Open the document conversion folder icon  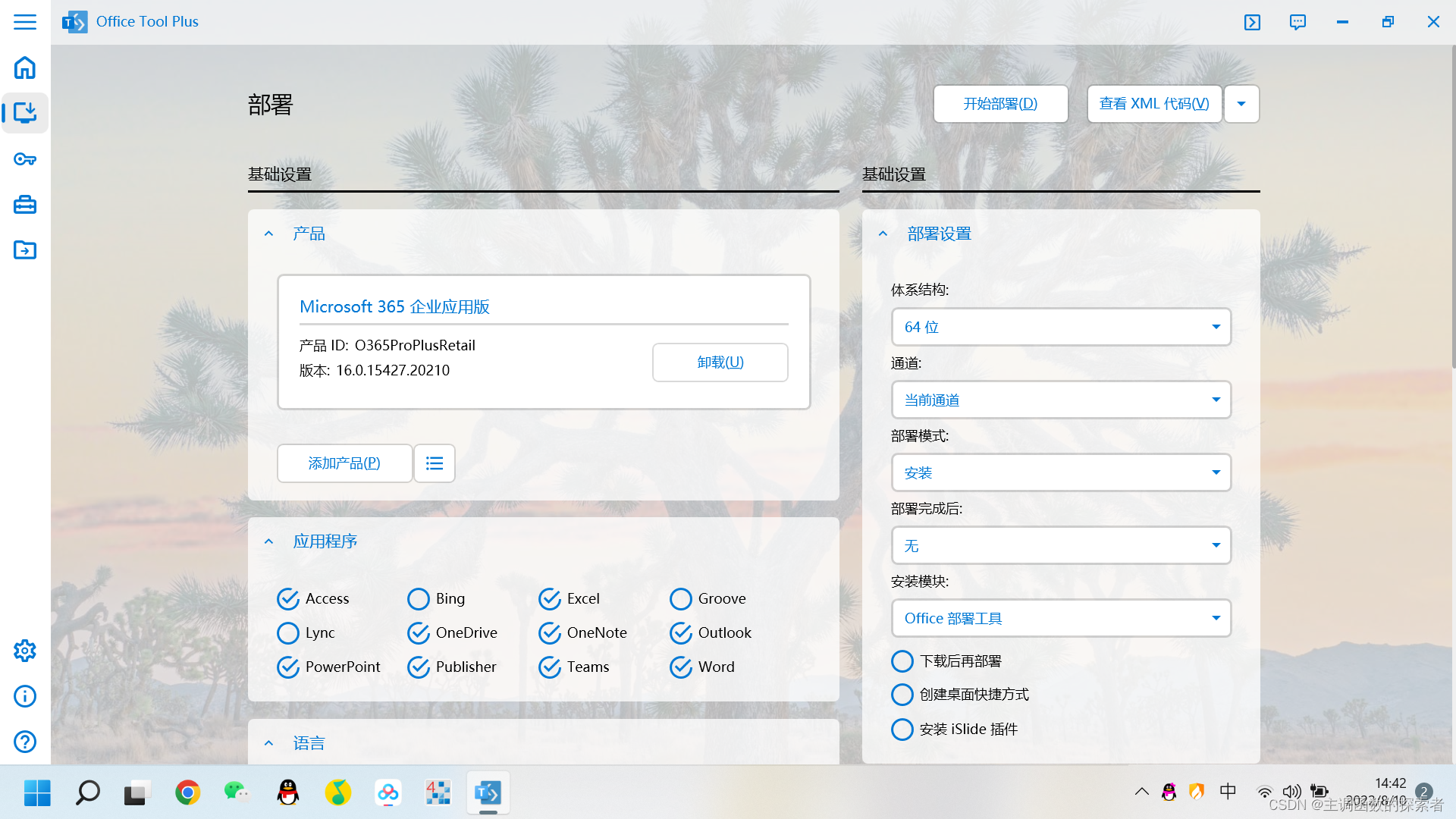[25, 250]
